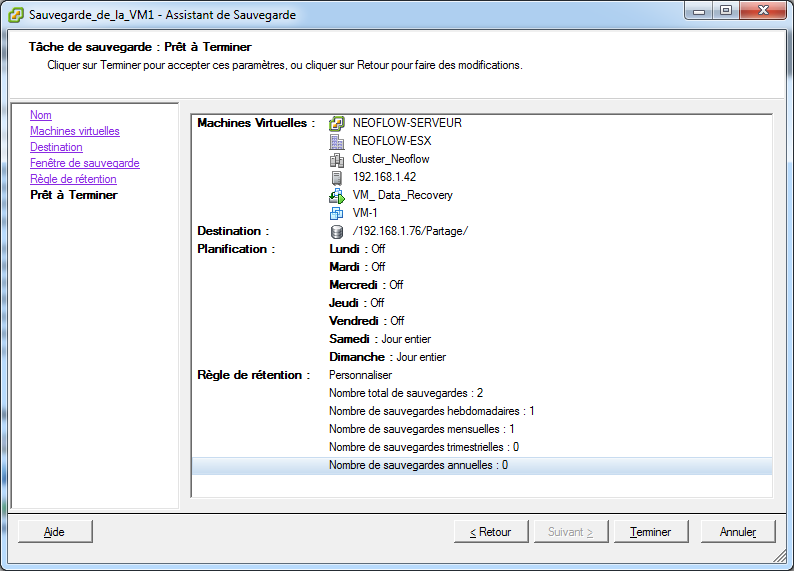
Task: Click the VM_ Data_Recovery appliance icon
Action: tap(337, 195)
